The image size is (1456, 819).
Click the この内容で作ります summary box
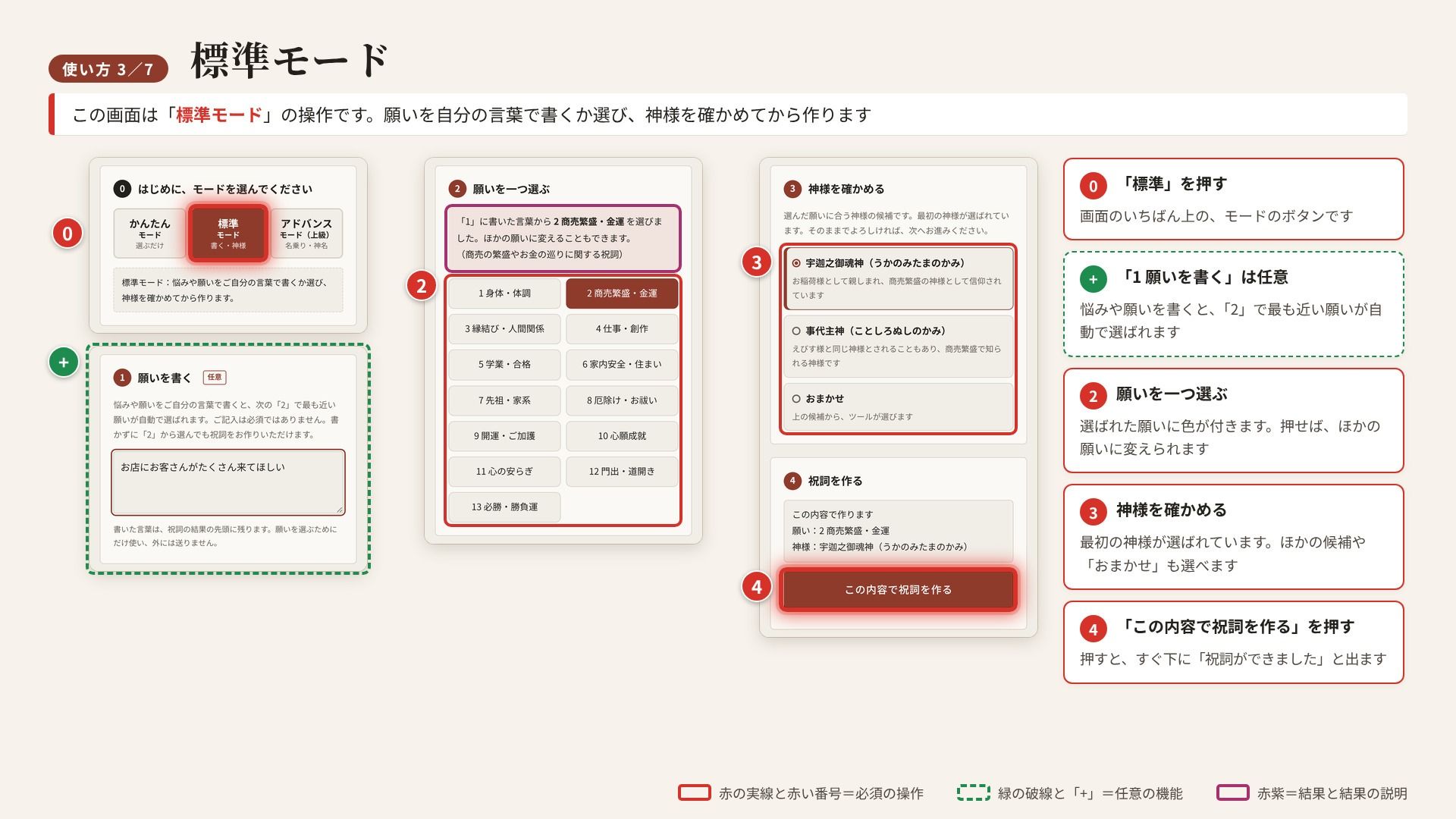click(898, 530)
